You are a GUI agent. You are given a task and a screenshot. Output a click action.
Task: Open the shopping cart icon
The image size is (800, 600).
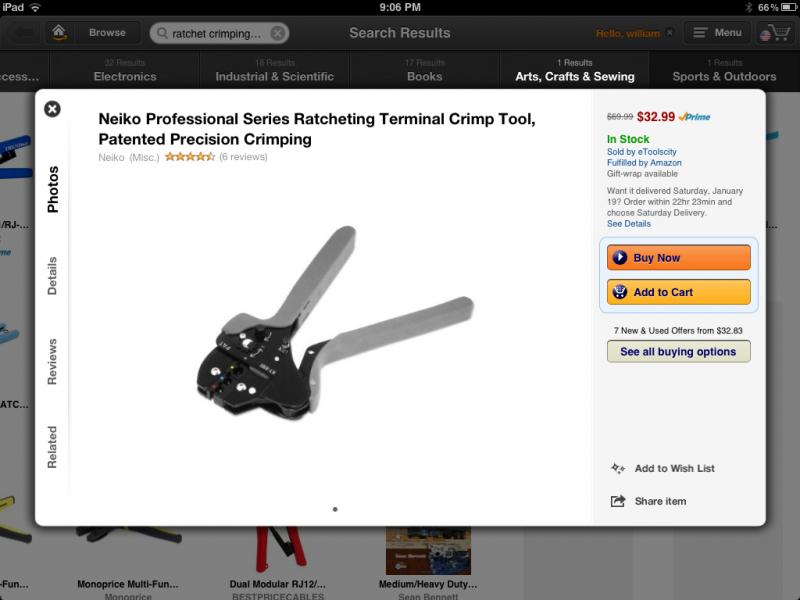click(775, 33)
